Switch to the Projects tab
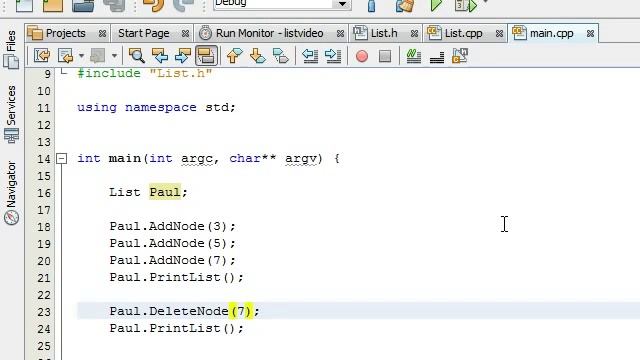The width and height of the screenshot is (640, 360). click(x=65, y=33)
